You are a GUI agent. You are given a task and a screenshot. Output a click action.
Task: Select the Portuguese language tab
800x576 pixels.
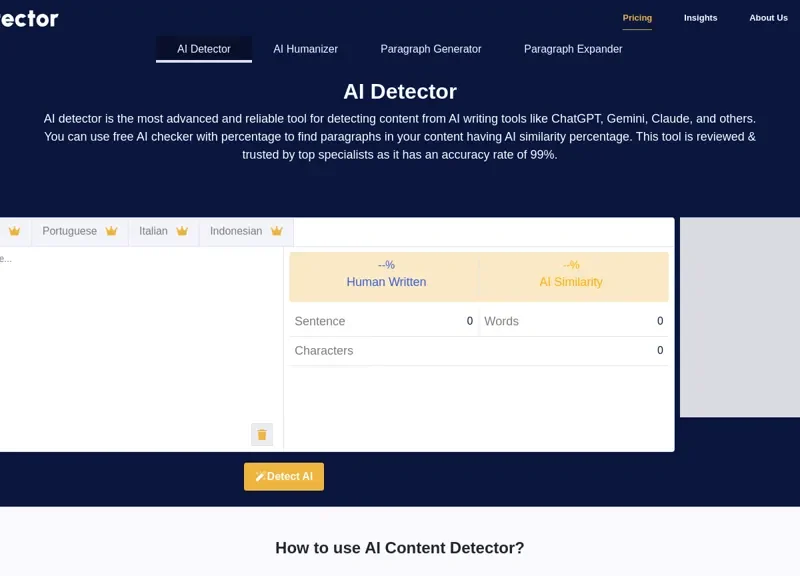coord(80,232)
